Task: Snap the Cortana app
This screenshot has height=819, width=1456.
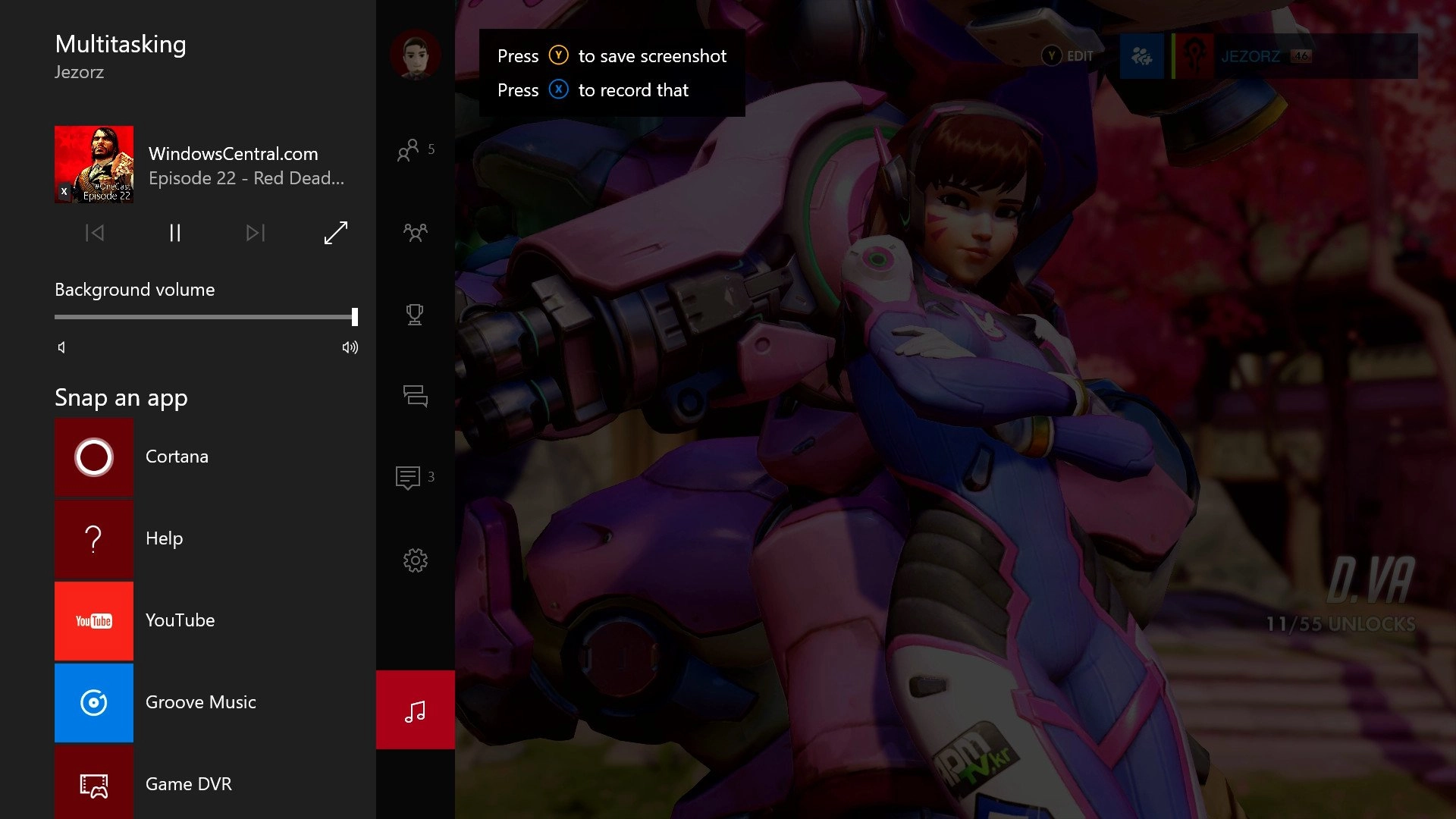Action: (x=94, y=457)
